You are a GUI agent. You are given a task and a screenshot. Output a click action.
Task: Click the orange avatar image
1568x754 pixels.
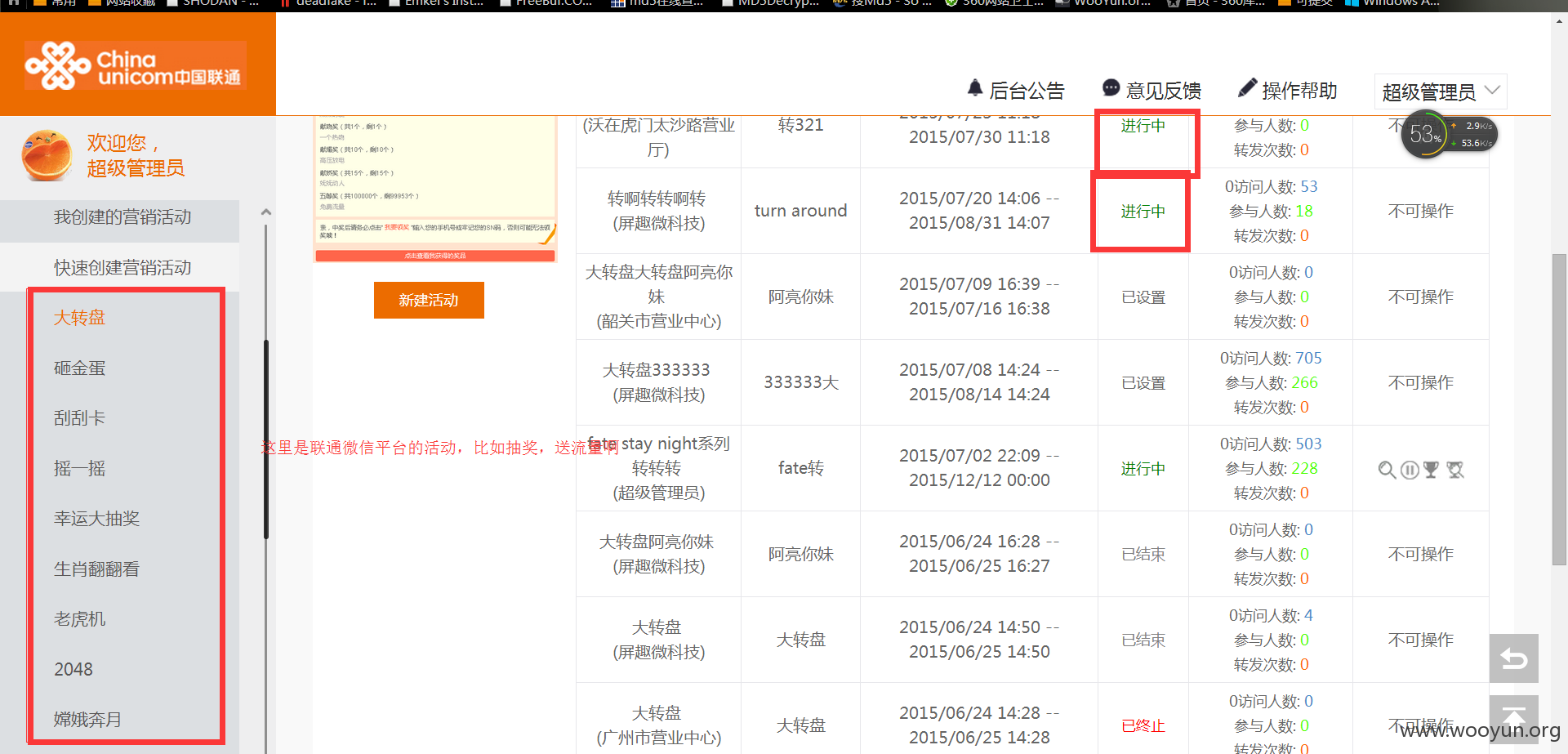point(47,155)
